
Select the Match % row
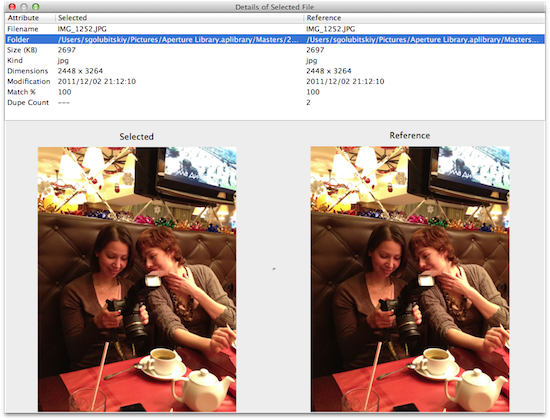point(275,92)
